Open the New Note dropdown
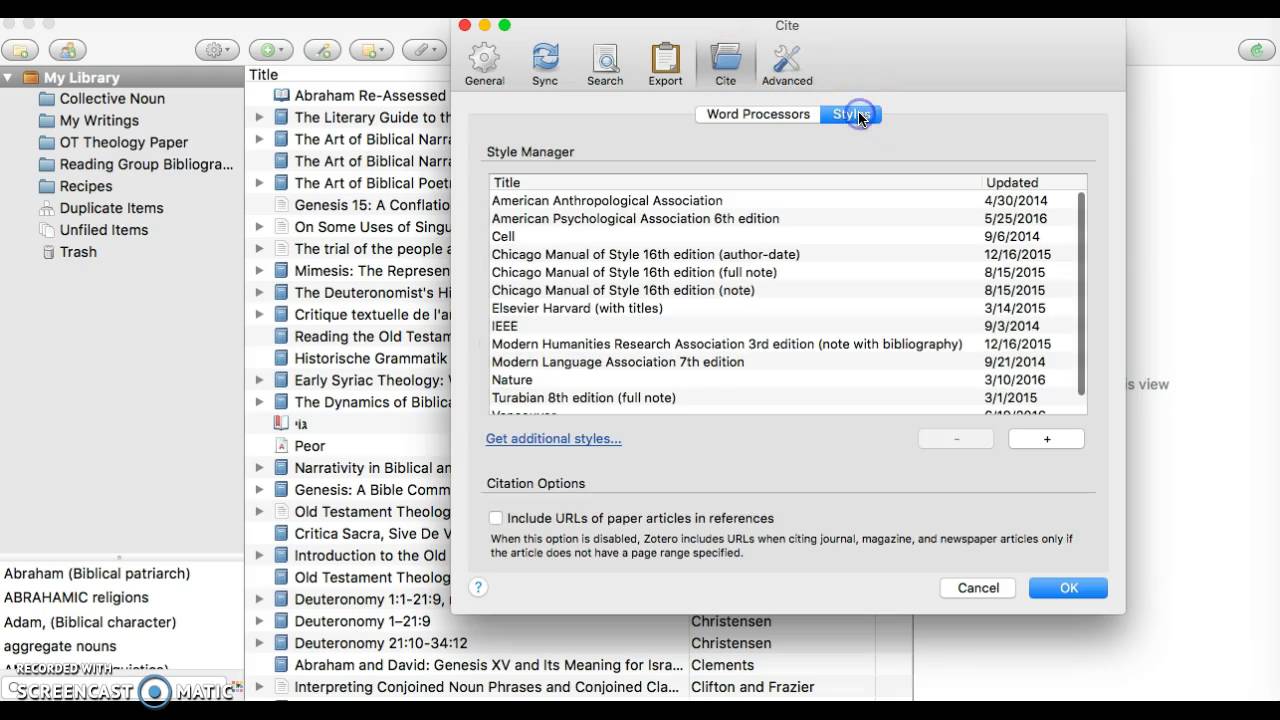The width and height of the screenshot is (1280, 720). 369,50
